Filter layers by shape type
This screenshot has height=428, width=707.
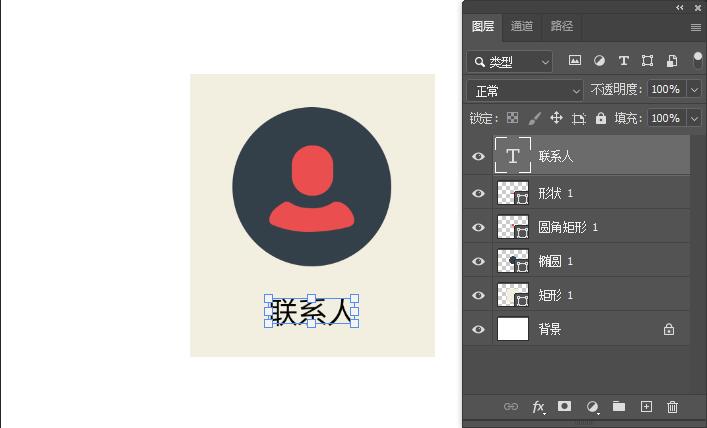647,61
